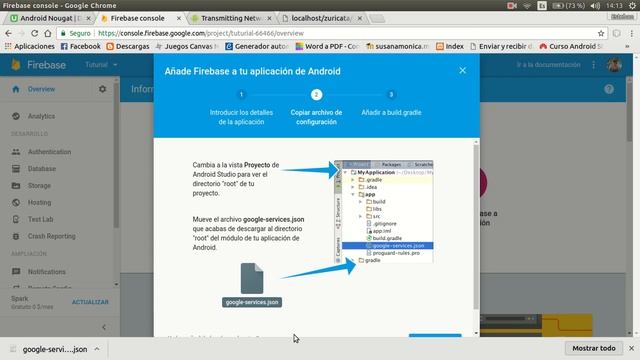Screen dimensions: 640x360
Task: Close the Transmitting Netw tab
Action: pyautogui.click(x=269, y=18)
